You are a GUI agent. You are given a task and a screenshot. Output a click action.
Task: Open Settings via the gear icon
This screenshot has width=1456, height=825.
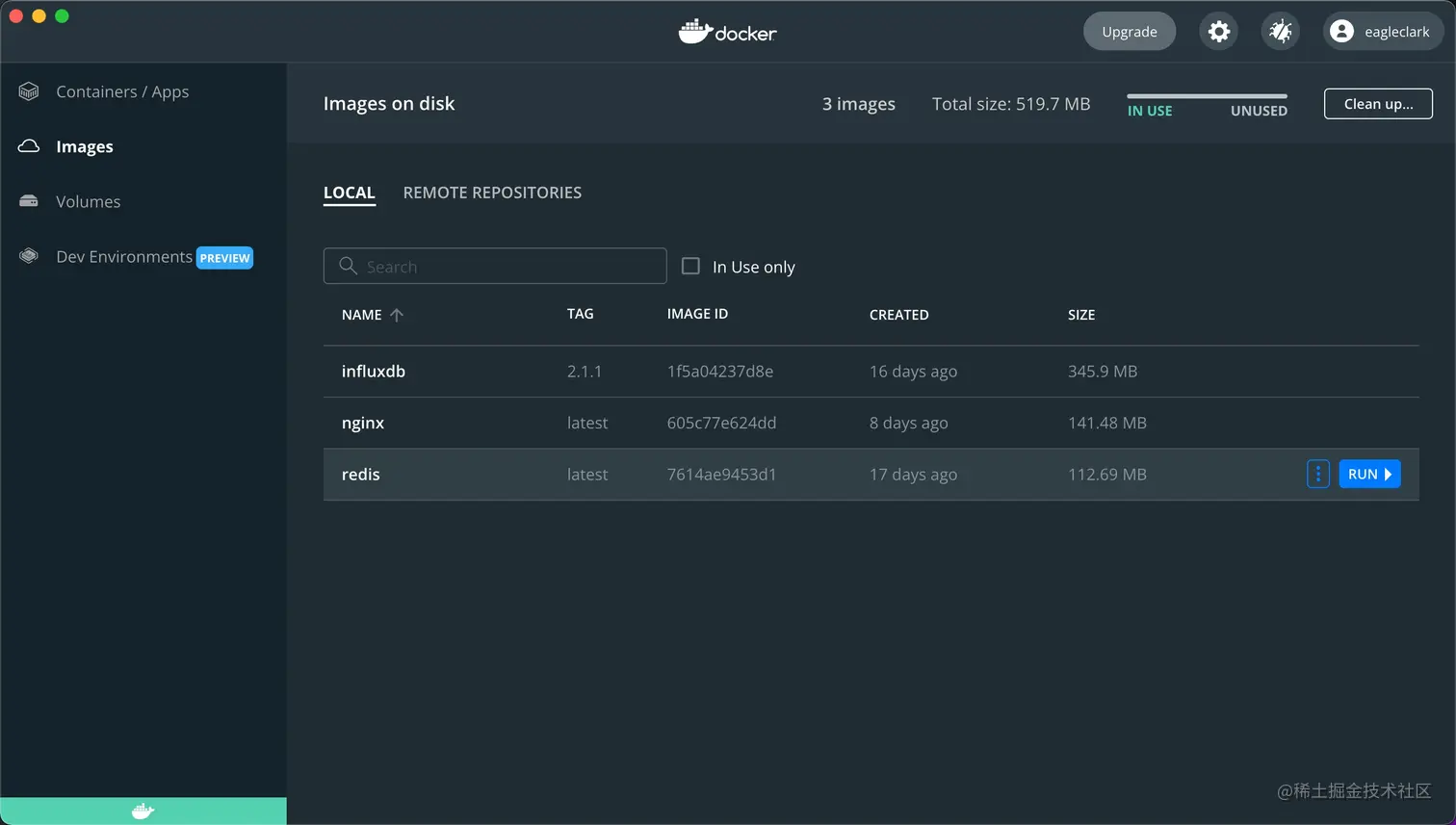[1219, 32]
